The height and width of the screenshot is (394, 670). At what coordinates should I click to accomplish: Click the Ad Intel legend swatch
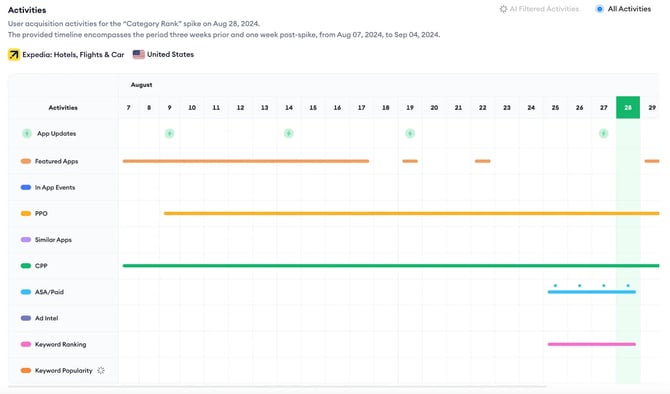click(x=26, y=318)
